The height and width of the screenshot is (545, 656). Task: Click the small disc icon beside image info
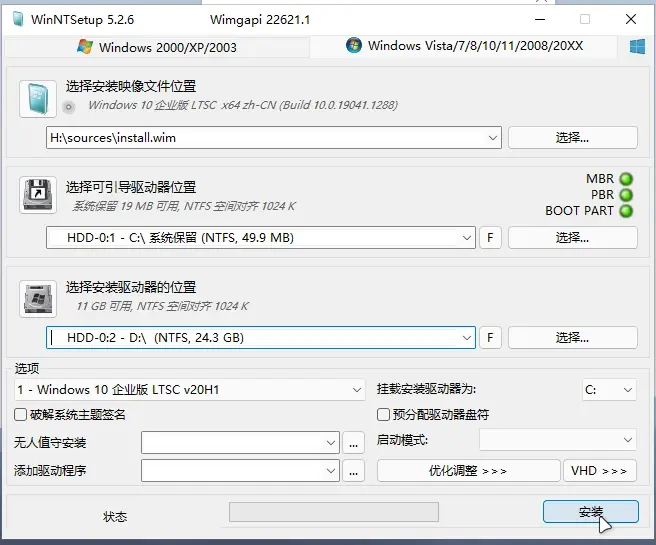tap(69, 107)
